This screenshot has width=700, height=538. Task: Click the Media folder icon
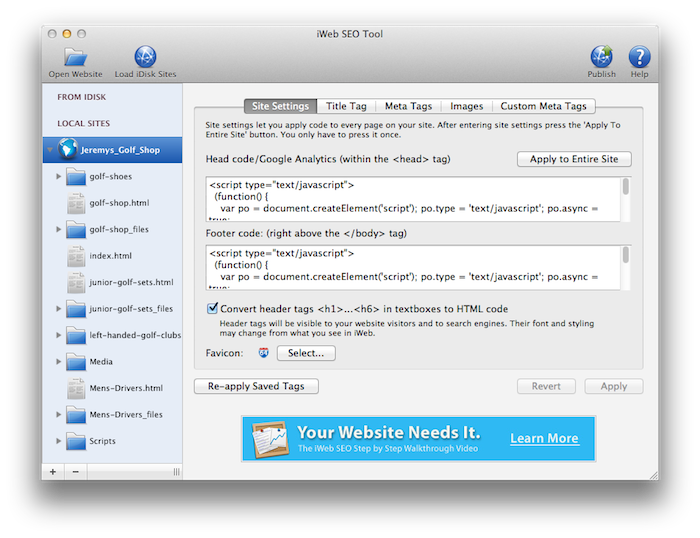click(76, 362)
